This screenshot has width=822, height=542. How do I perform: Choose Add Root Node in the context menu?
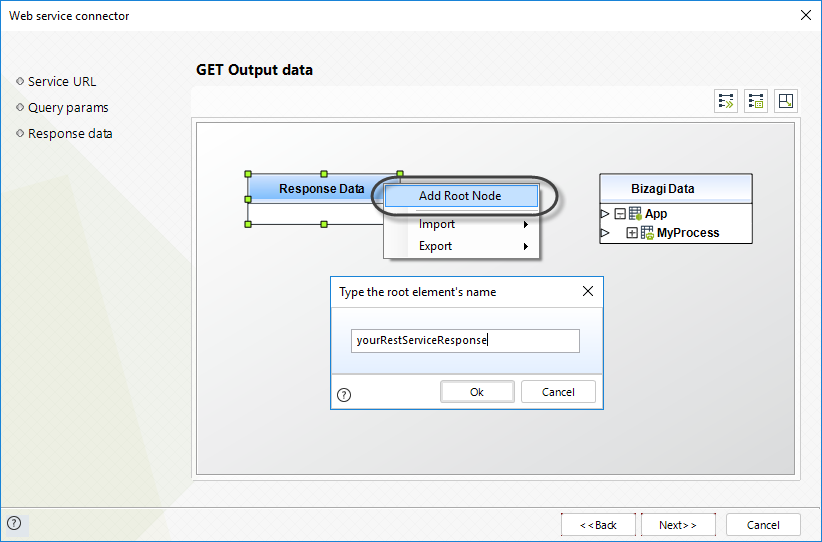(x=461, y=196)
